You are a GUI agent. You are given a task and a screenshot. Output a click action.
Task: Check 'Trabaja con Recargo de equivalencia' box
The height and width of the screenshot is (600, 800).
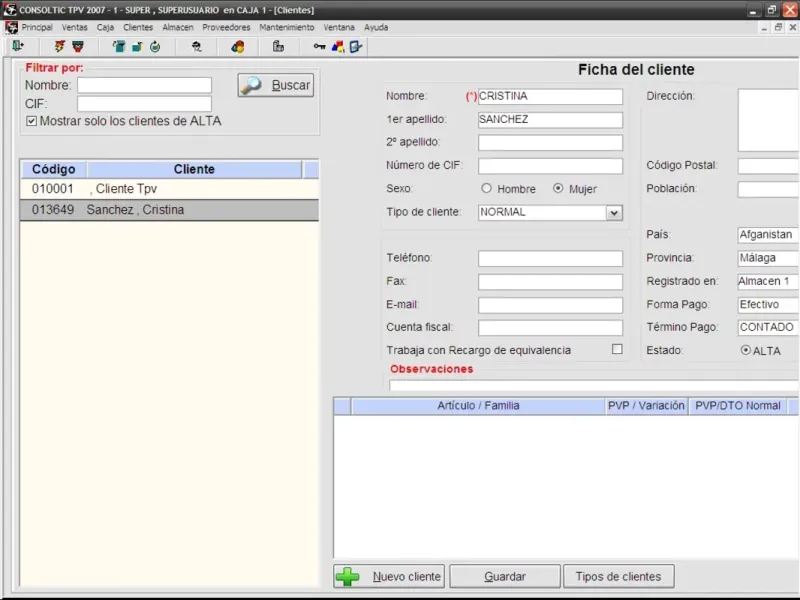pos(617,349)
